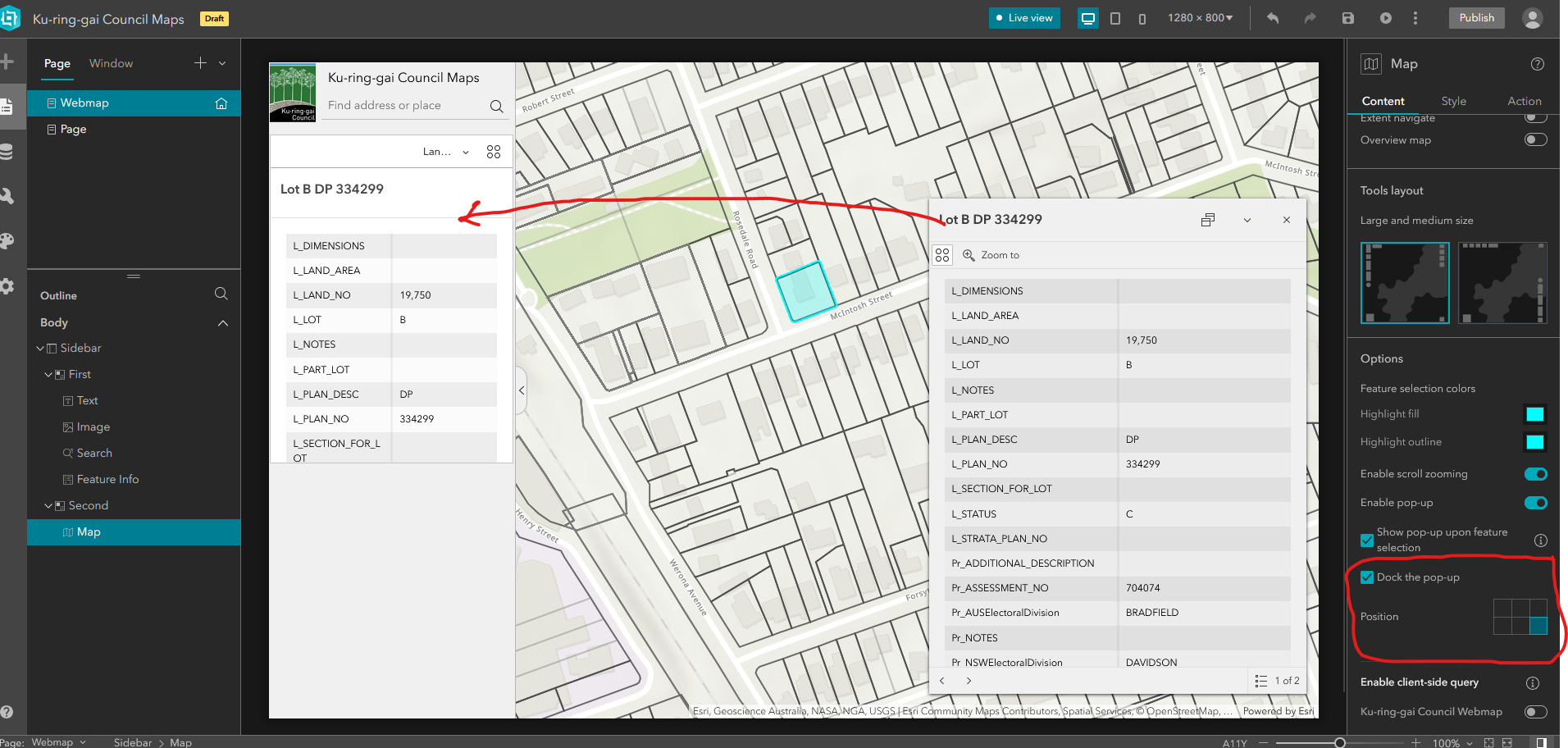Click the Save icon in the toolbar
This screenshot has height=748, width=1568.
tap(1347, 17)
